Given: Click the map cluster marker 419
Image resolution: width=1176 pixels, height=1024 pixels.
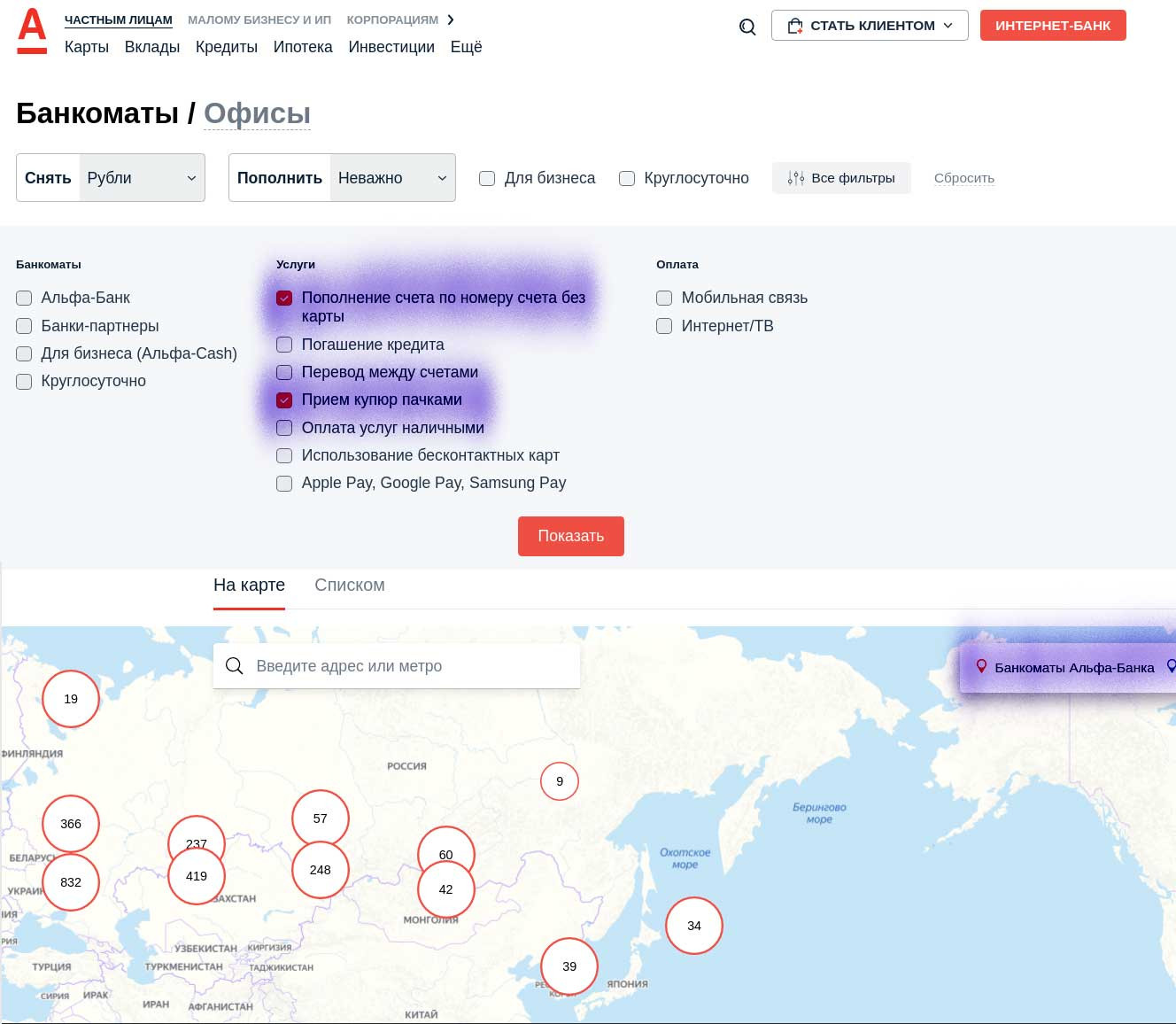Looking at the screenshot, I should click(197, 876).
